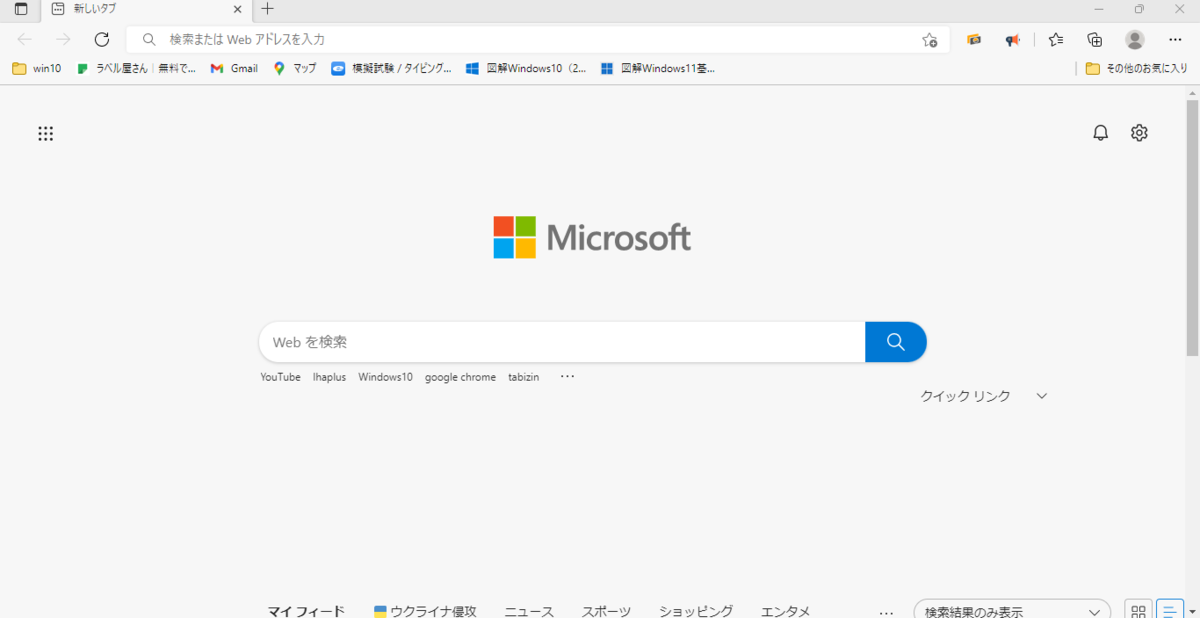Switch feed to list view

(x=1170, y=610)
